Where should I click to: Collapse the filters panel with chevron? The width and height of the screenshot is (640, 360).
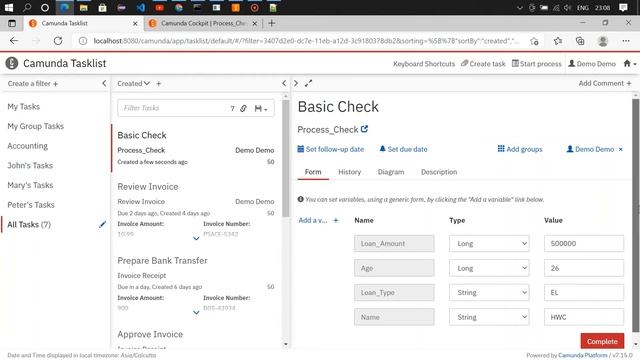click(x=104, y=83)
